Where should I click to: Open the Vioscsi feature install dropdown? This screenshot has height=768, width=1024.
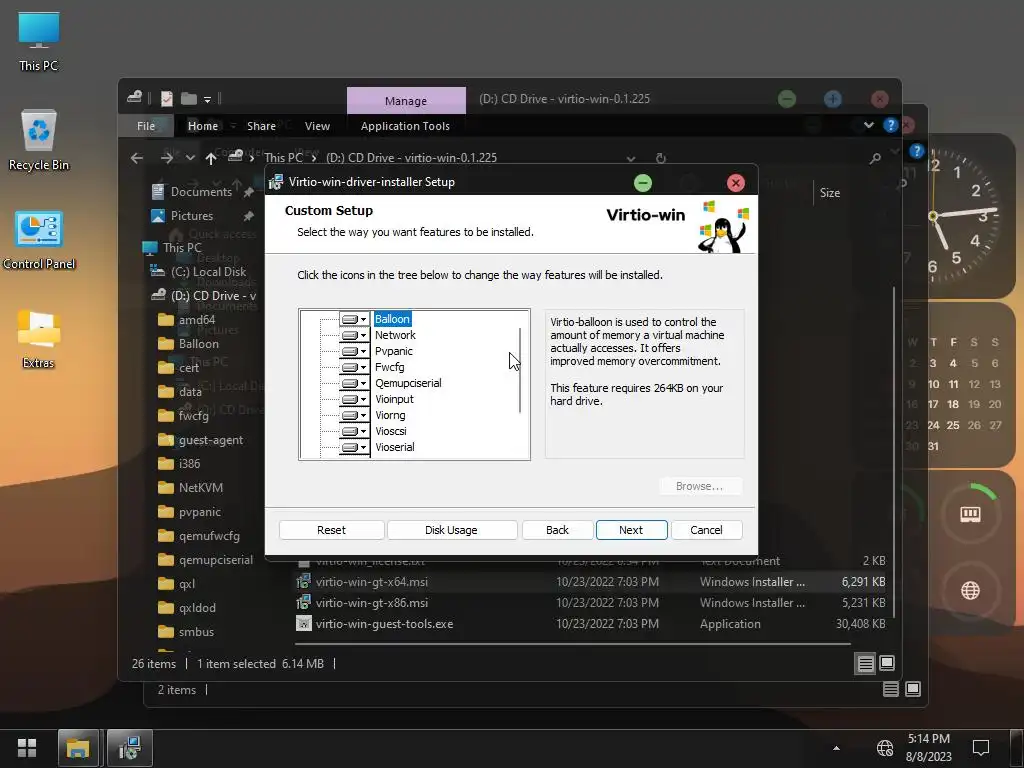tap(354, 431)
